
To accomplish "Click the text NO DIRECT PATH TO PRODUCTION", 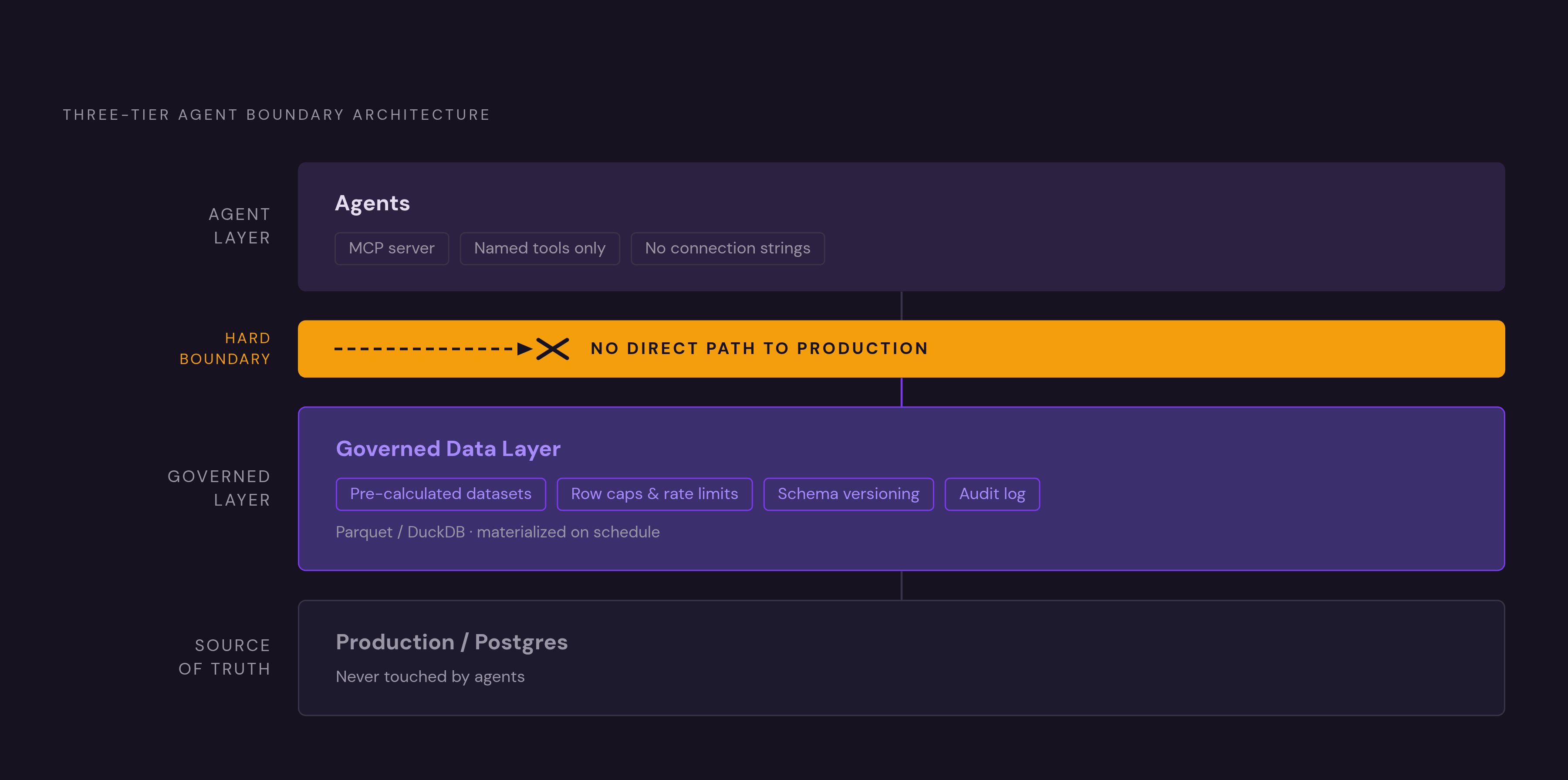I will [760, 349].
